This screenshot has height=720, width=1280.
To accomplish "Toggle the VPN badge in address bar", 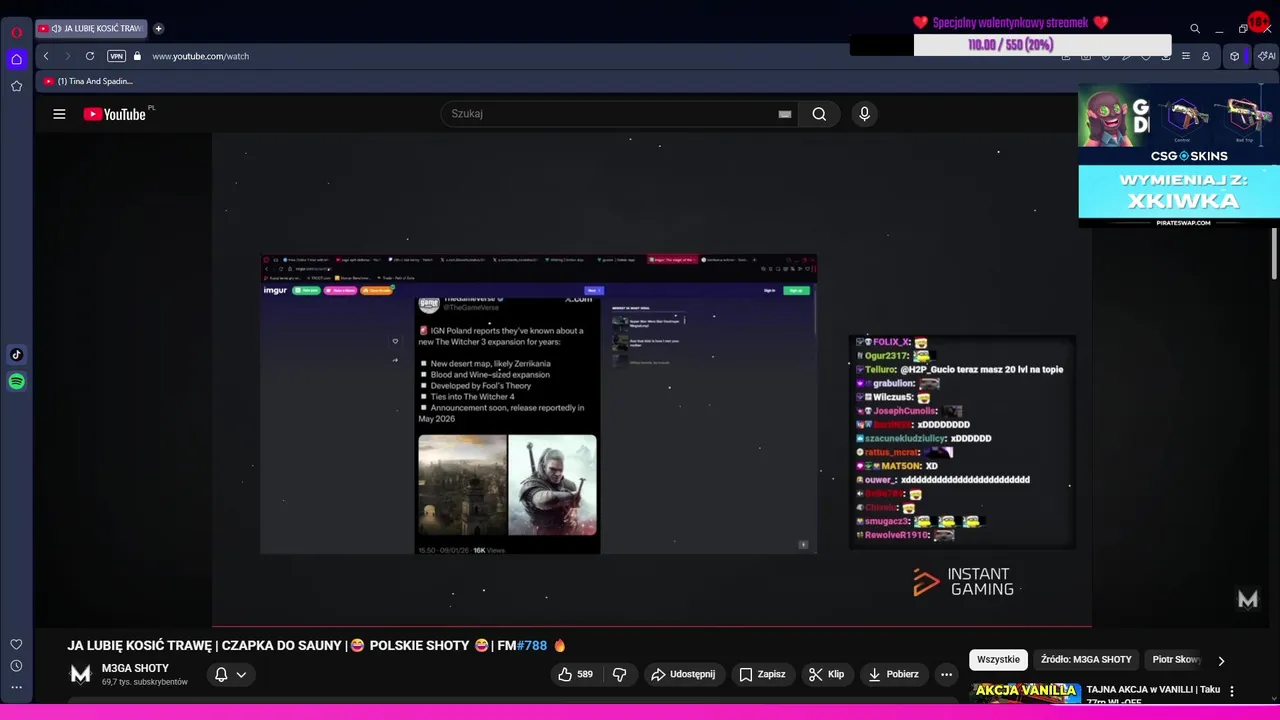I will (116, 56).
